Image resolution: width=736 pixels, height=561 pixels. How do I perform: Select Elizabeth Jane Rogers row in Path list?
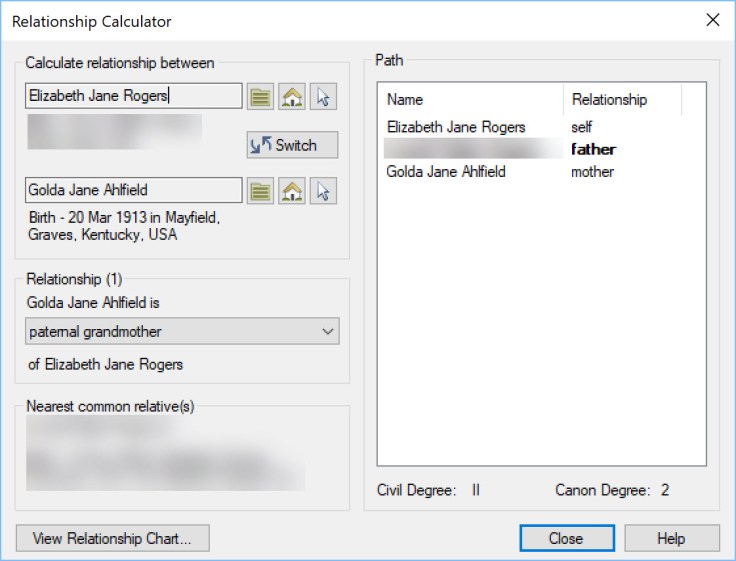pyautogui.click(x=456, y=128)
